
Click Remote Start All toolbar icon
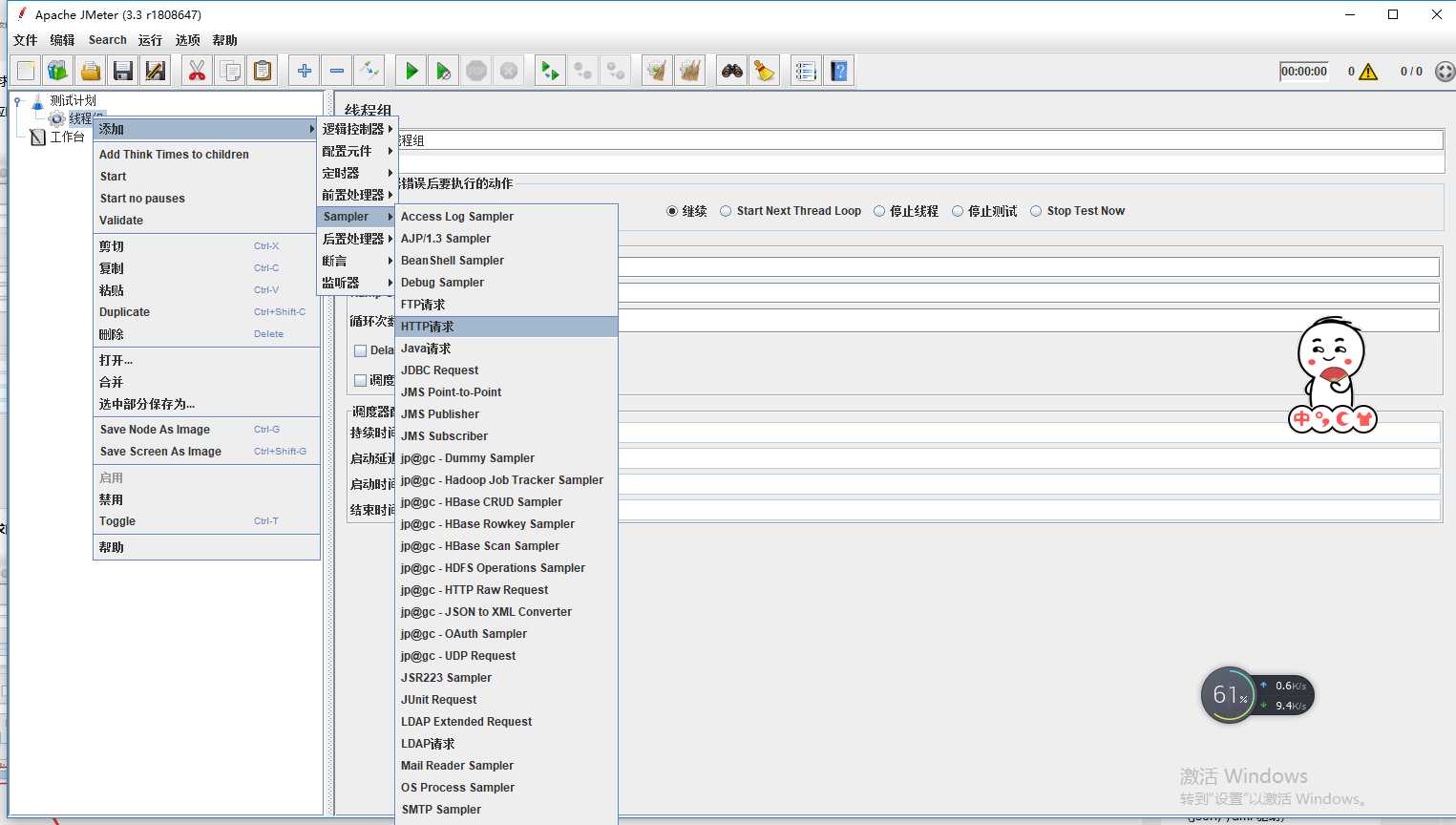click(x=551, y=71)
